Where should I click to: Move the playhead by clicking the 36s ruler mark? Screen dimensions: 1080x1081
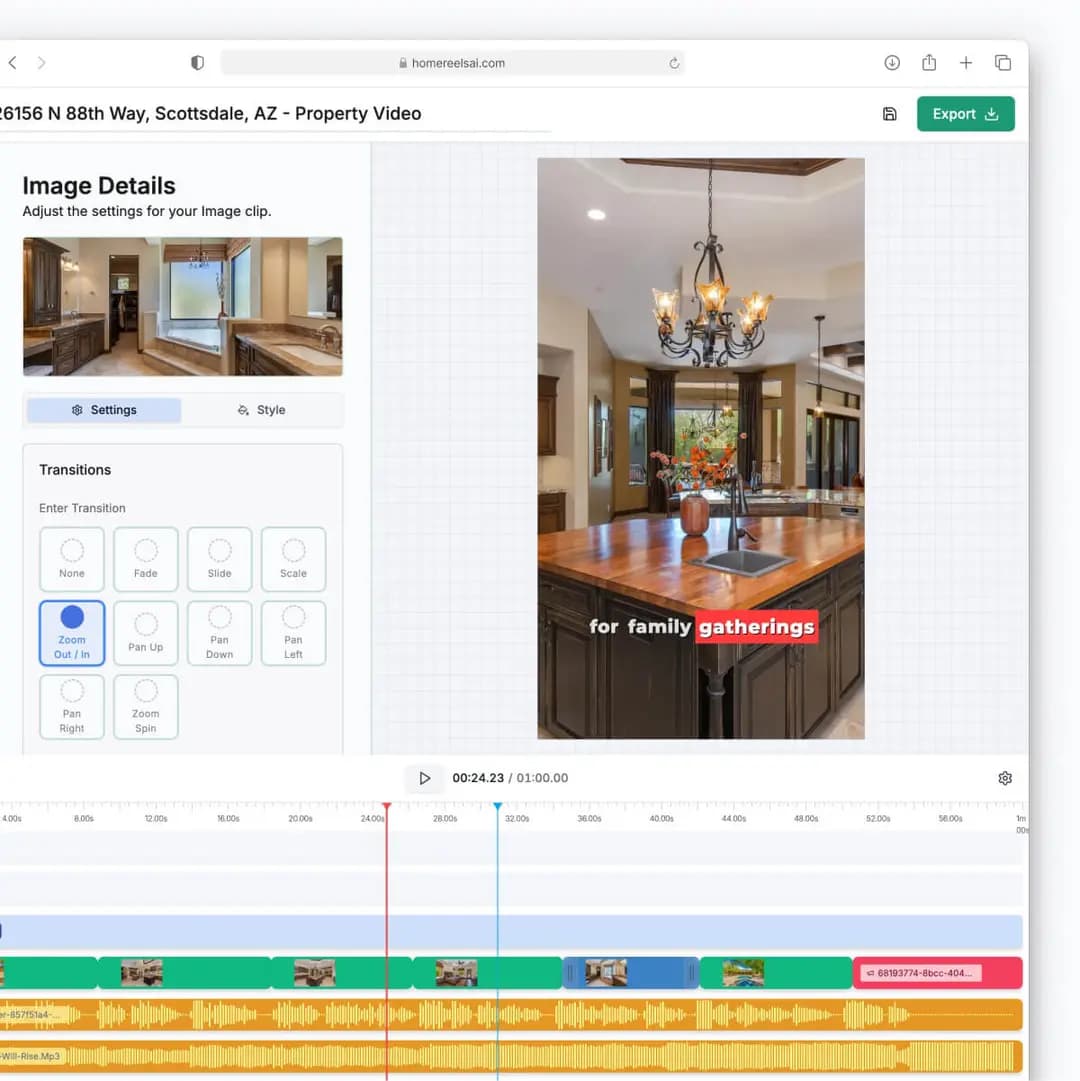pyautogui.click(x=589, y=817)
